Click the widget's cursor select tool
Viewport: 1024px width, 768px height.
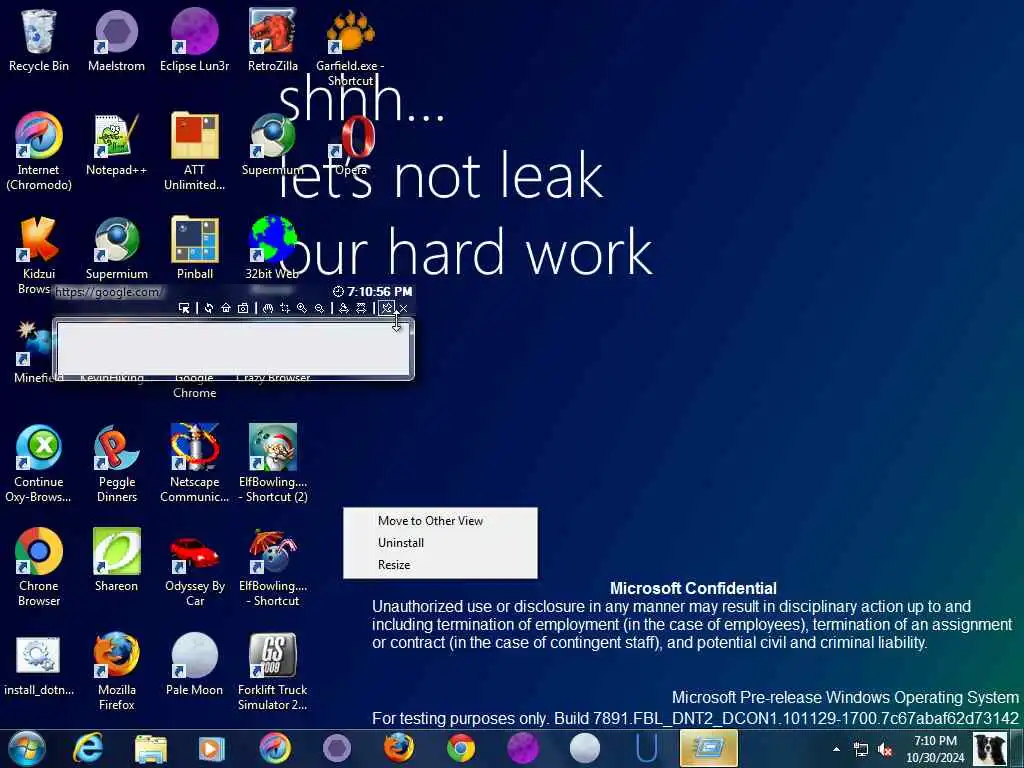point(184,308)
